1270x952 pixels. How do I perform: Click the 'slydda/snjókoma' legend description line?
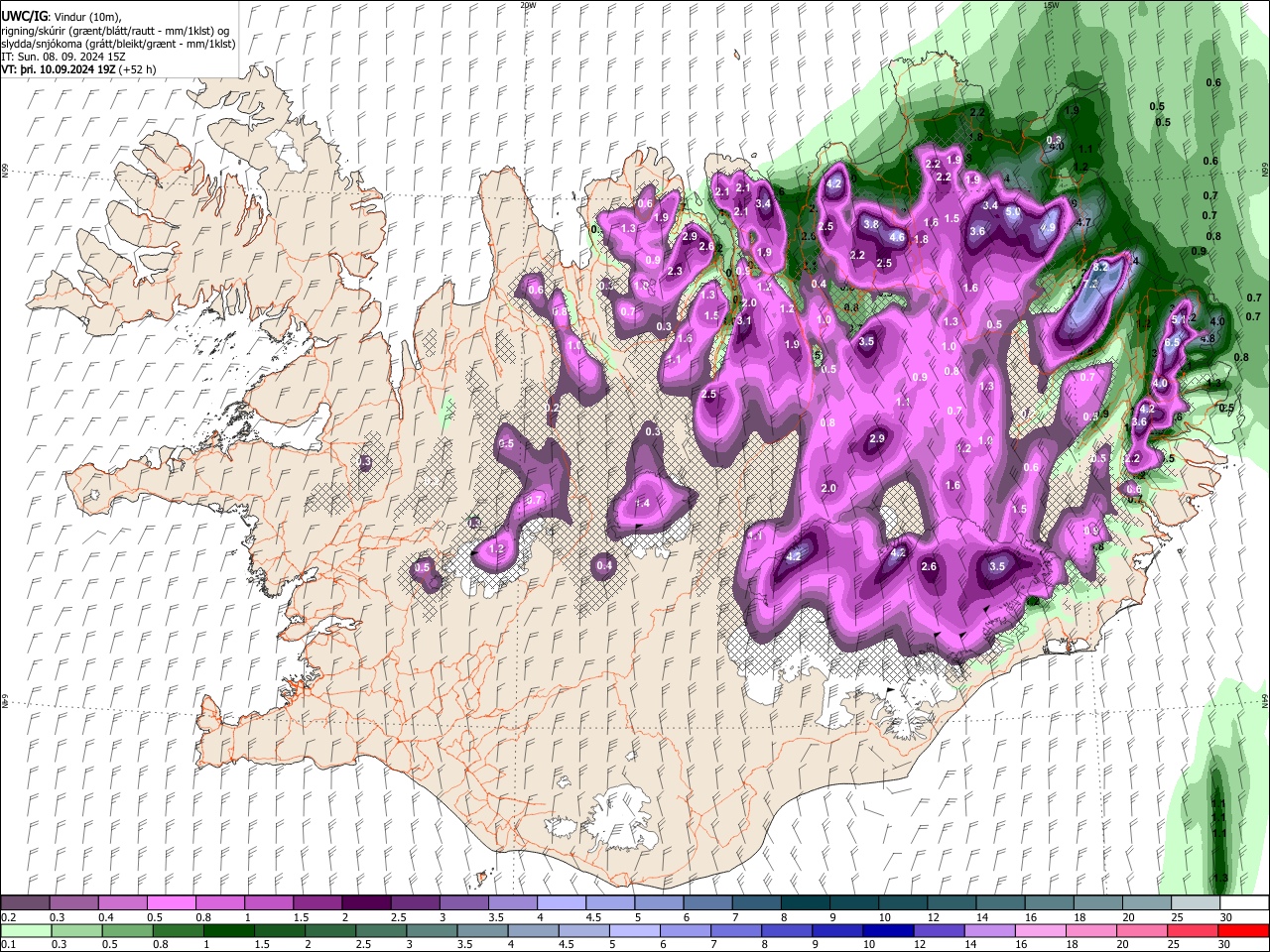click(x=118, y=44)
